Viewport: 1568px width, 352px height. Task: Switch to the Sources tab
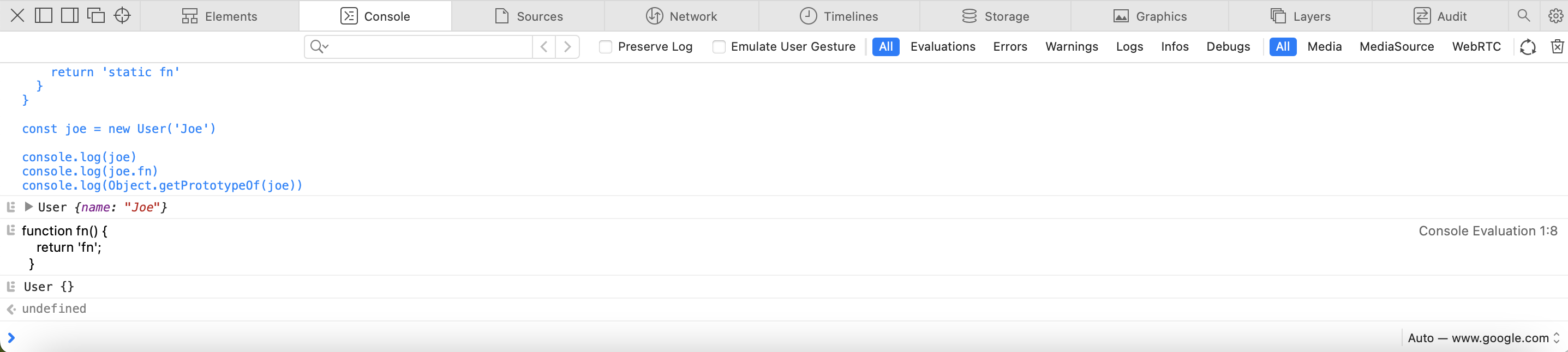pos(528,16)
